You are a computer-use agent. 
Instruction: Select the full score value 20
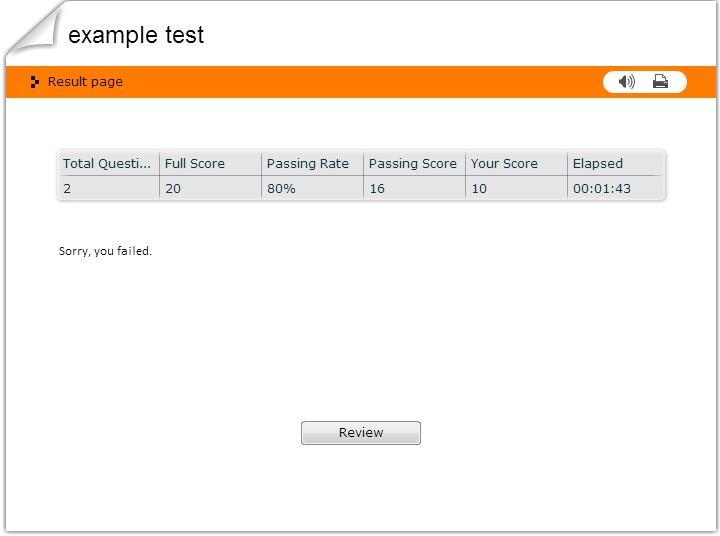173,188
